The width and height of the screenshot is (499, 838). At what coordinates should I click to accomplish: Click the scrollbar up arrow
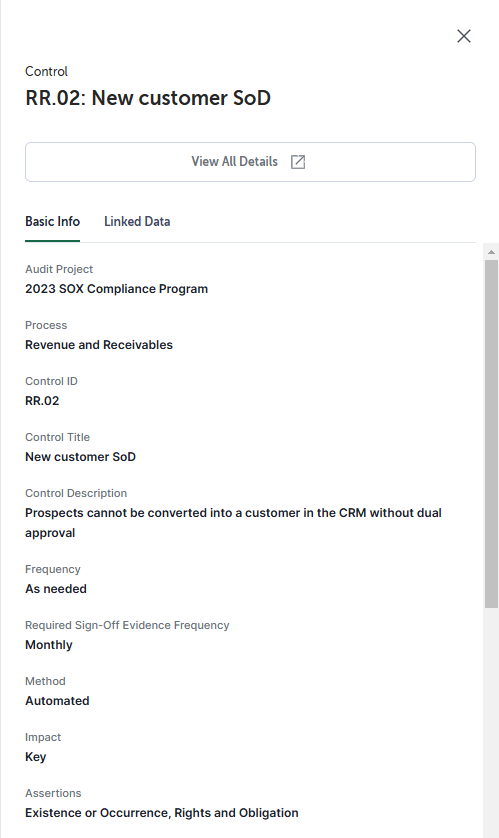[x=491, y=252]
